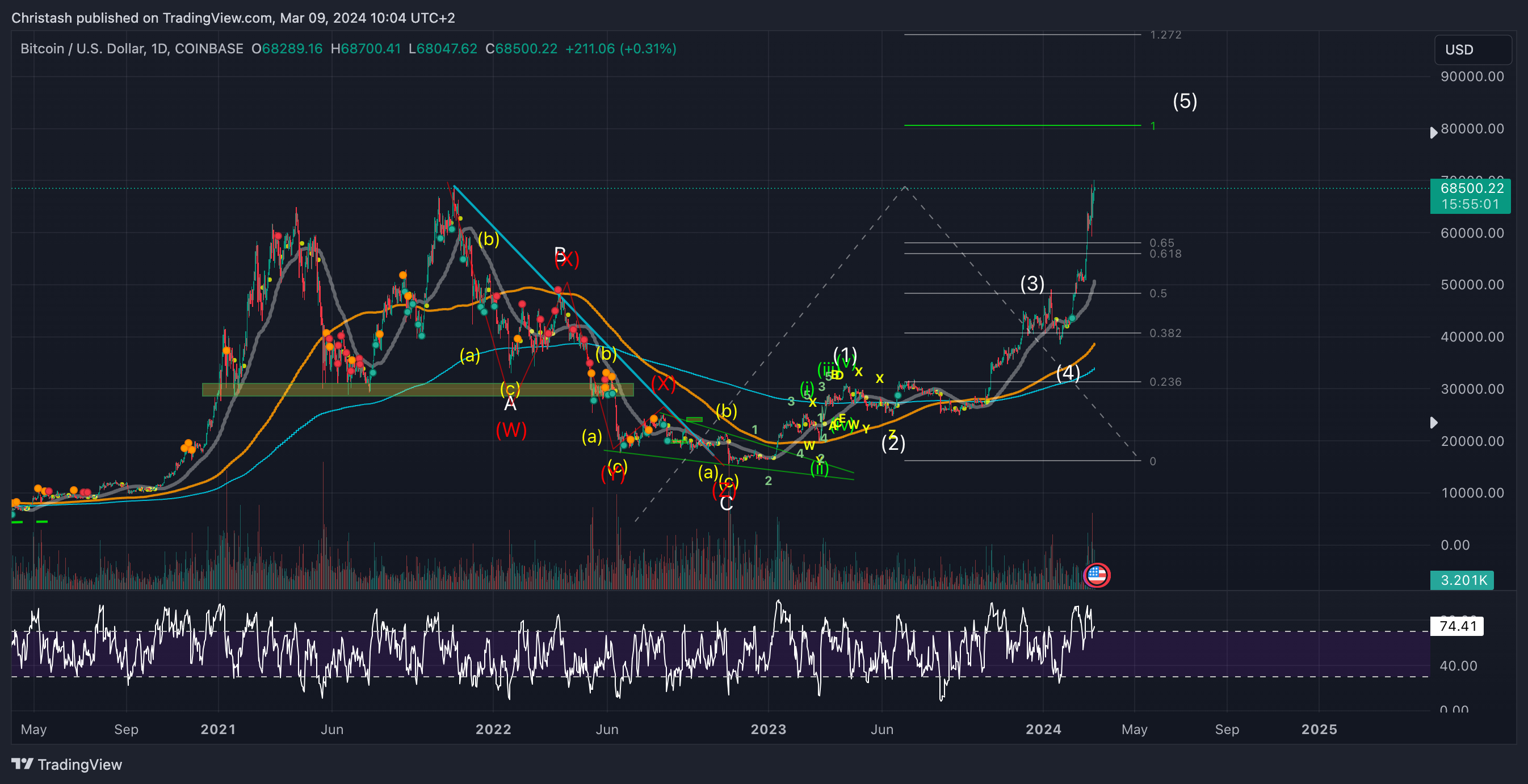Click the TradingView logo at bottom left
Viewport: 1528px width, 784px height.
(66, 765)
